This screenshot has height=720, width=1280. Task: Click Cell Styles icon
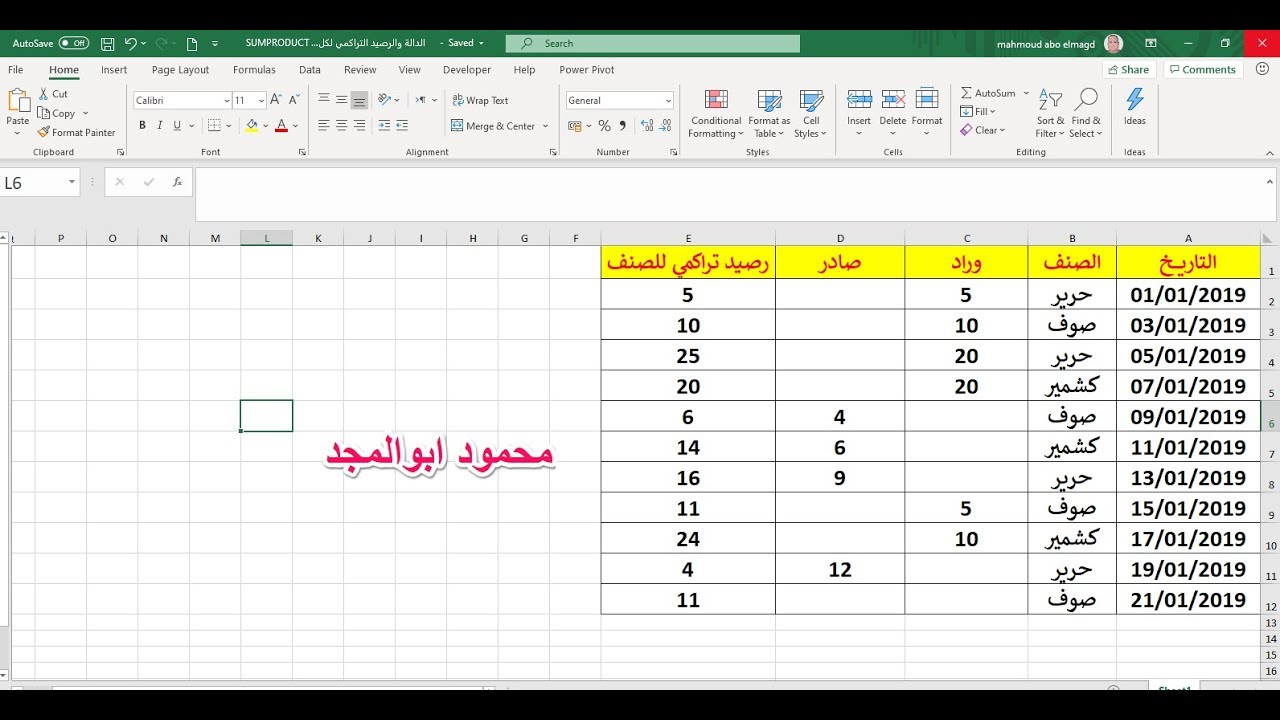(811, 100)
